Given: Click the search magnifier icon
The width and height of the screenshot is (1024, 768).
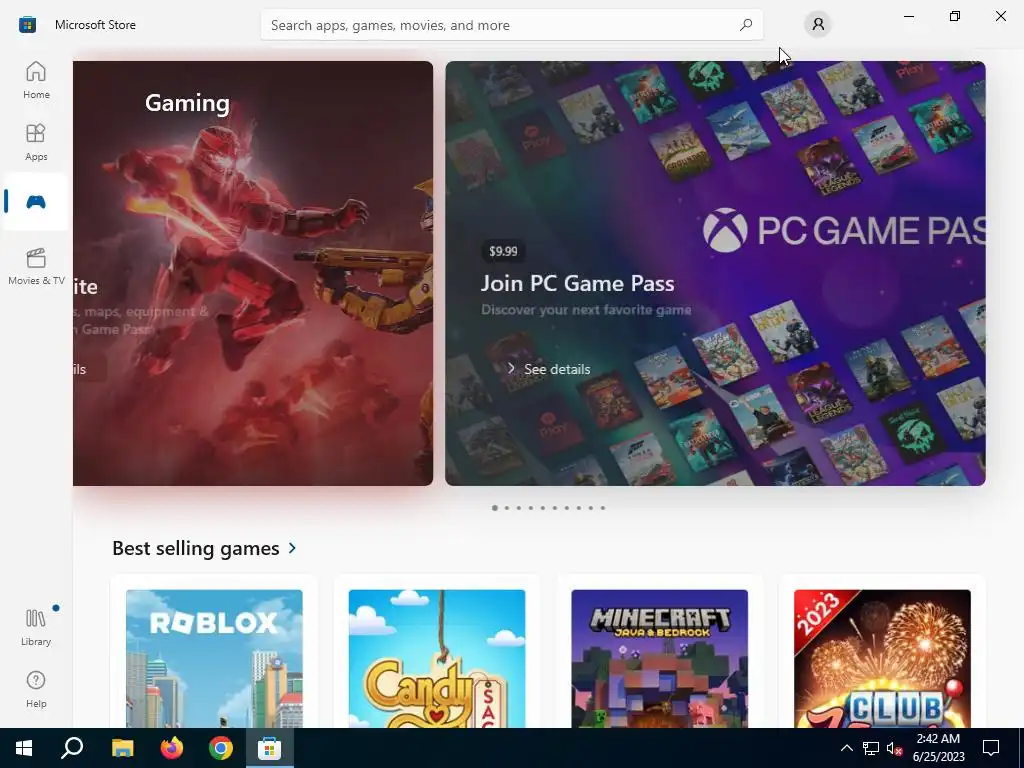Looking at the screenshot, I should click(745, 25).
